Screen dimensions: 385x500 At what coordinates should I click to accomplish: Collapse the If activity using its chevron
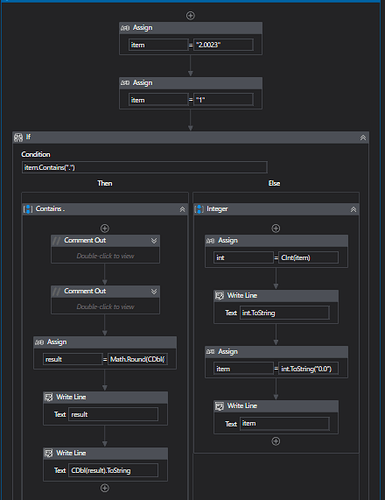363,137
